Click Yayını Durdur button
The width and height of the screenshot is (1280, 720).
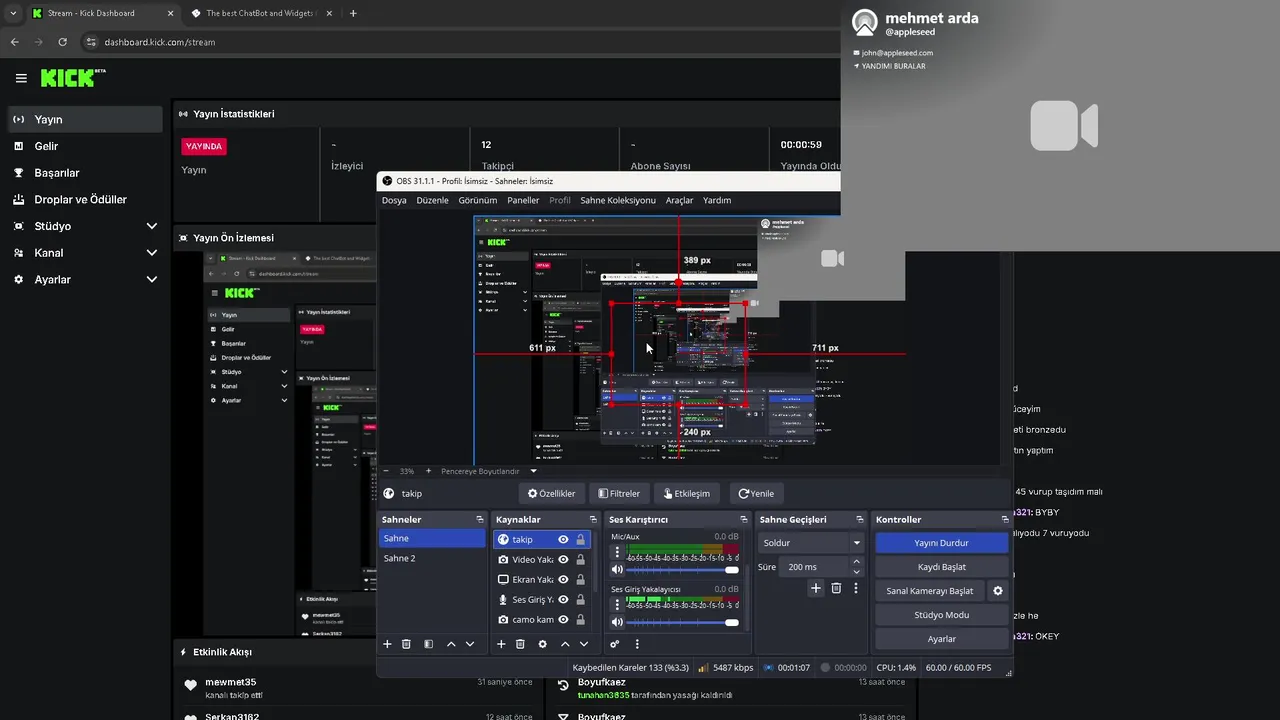[x=941, y=543]
